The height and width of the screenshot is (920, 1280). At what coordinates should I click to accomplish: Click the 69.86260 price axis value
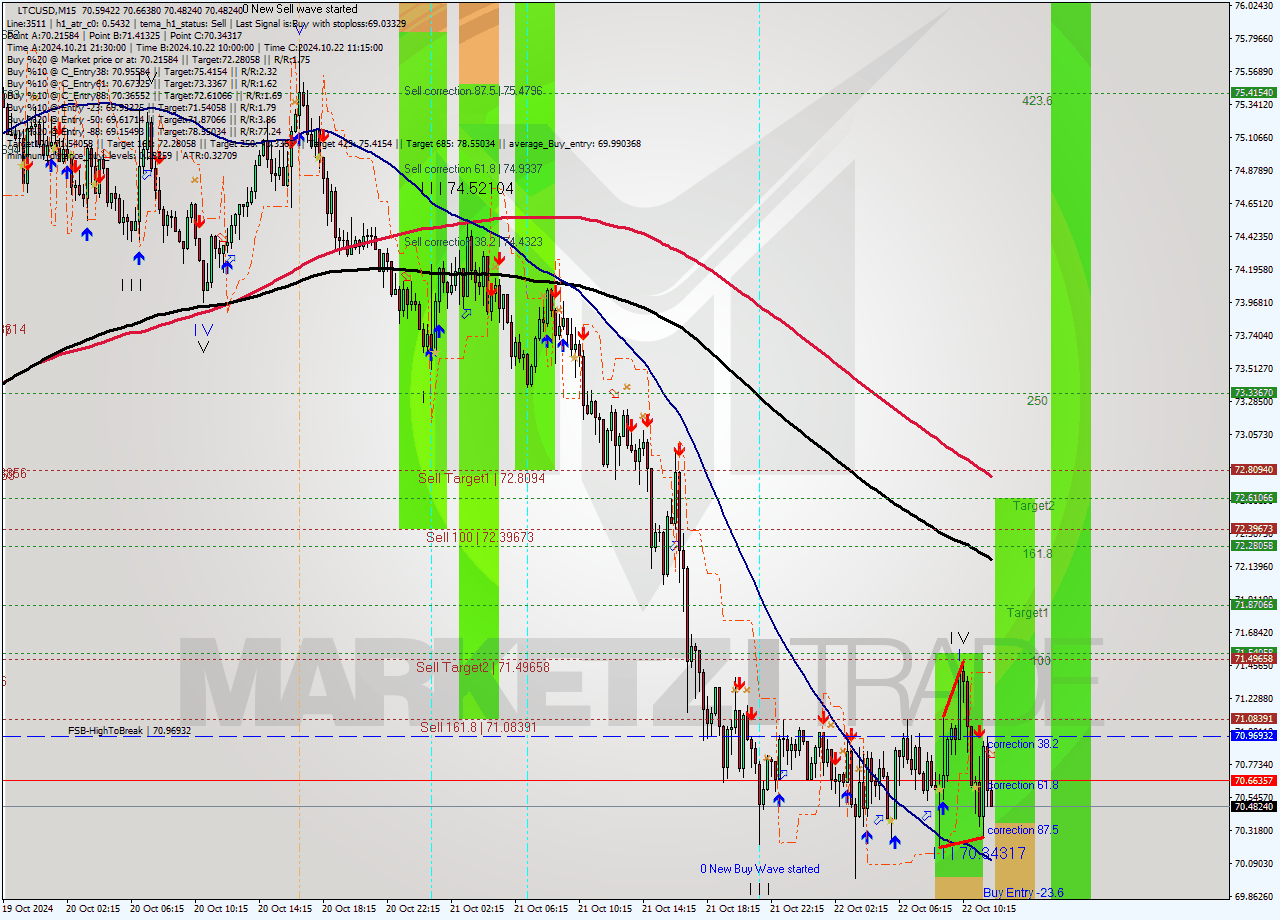tap(1254, 896)
